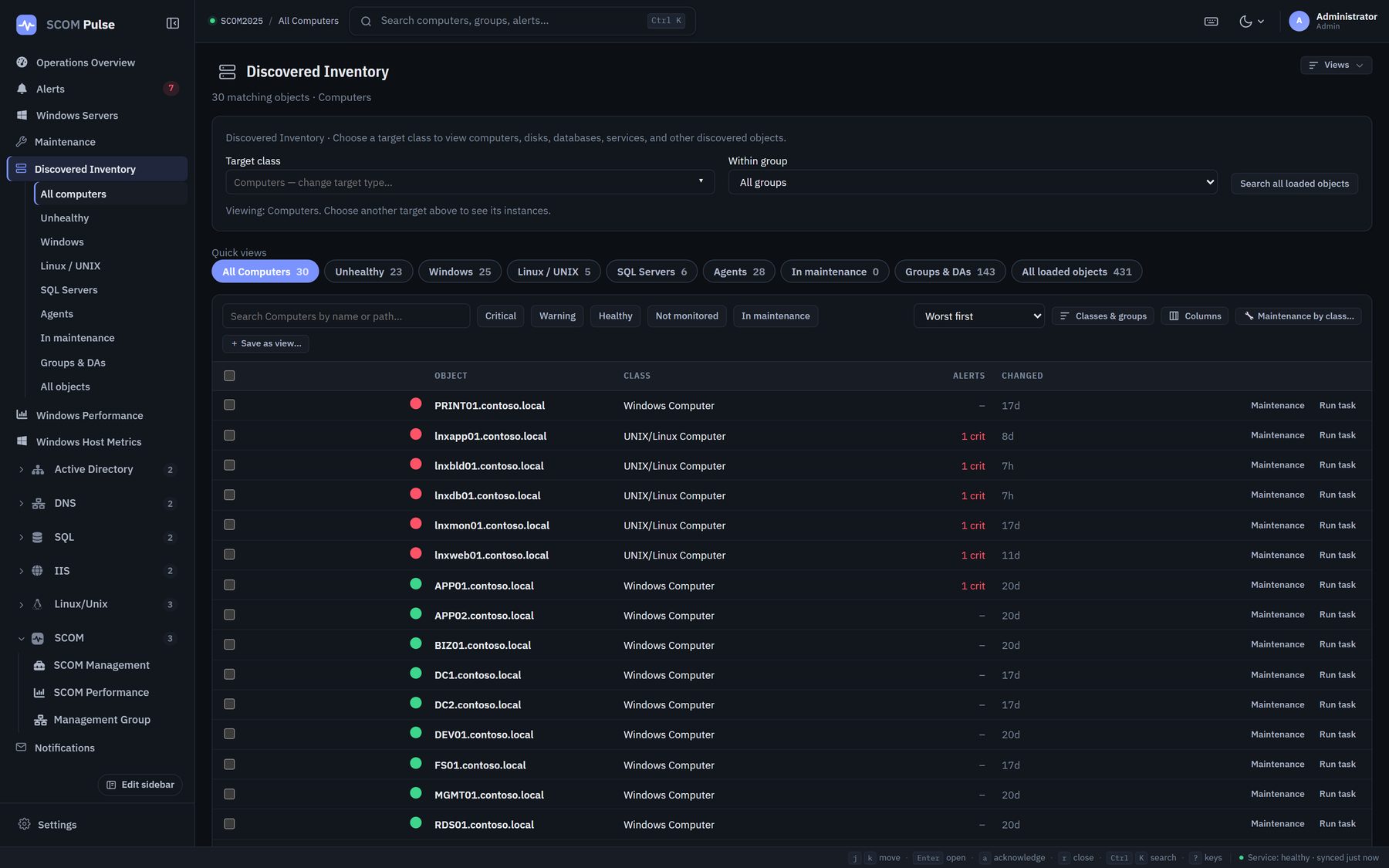Tick checkbox for DC2.contoso.local

[x=229, y=704]
